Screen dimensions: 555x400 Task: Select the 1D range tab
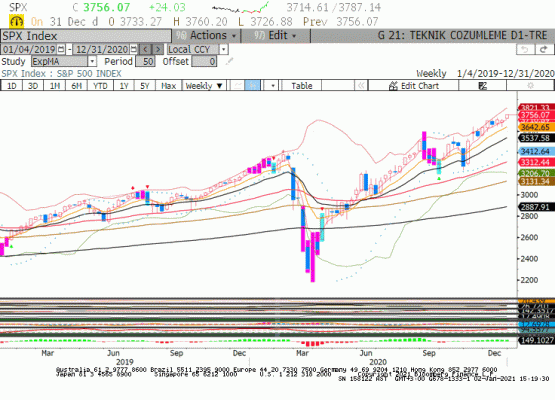pyautogui.click(x=12, y=86)
